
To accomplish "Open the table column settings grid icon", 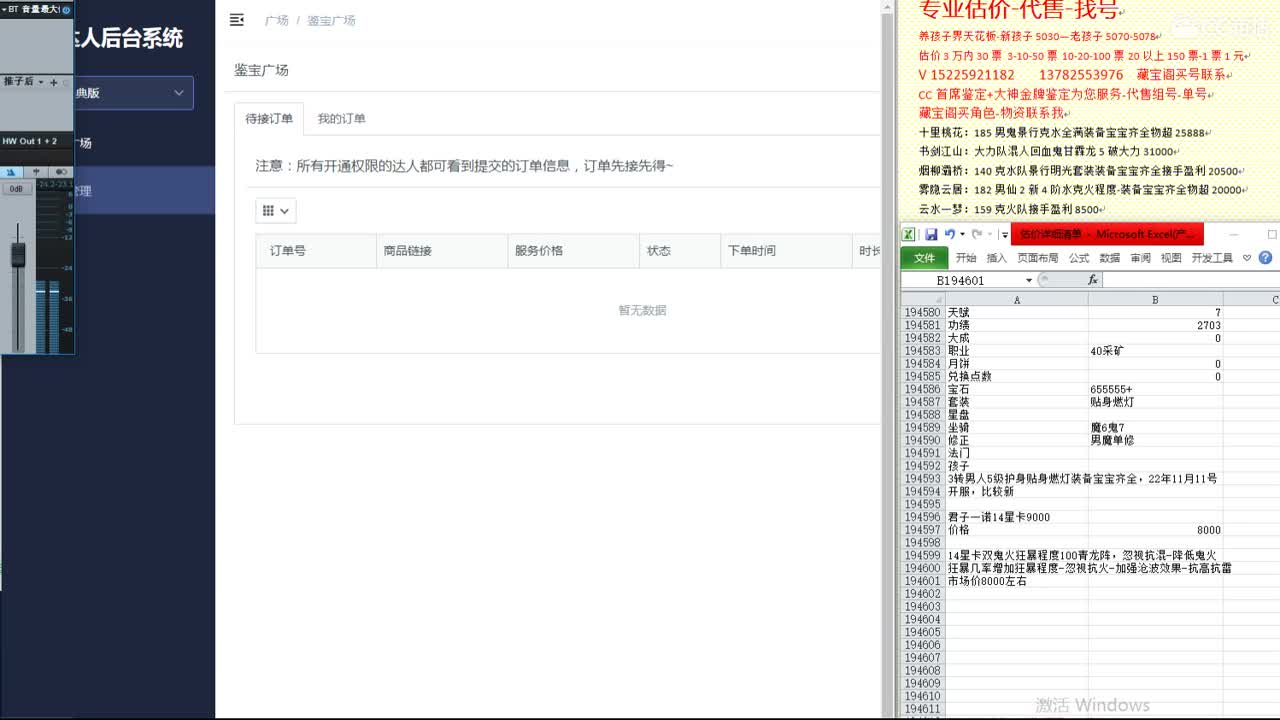I will pyautogui.click(x=275, y=211).
